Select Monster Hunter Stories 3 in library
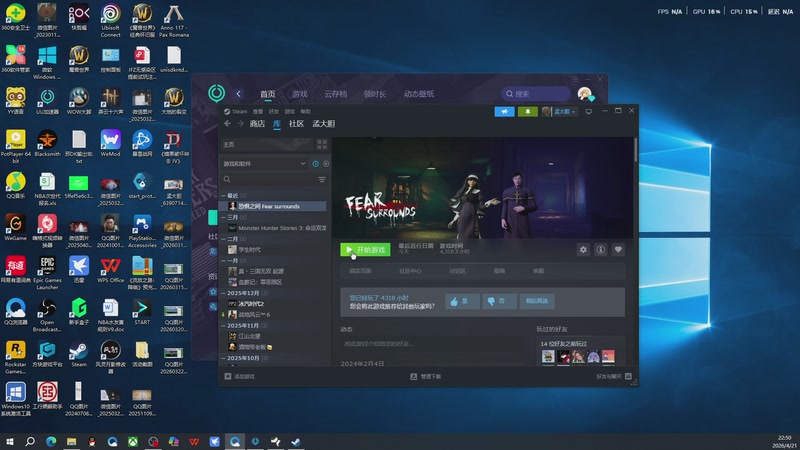 tap(276, 228)
